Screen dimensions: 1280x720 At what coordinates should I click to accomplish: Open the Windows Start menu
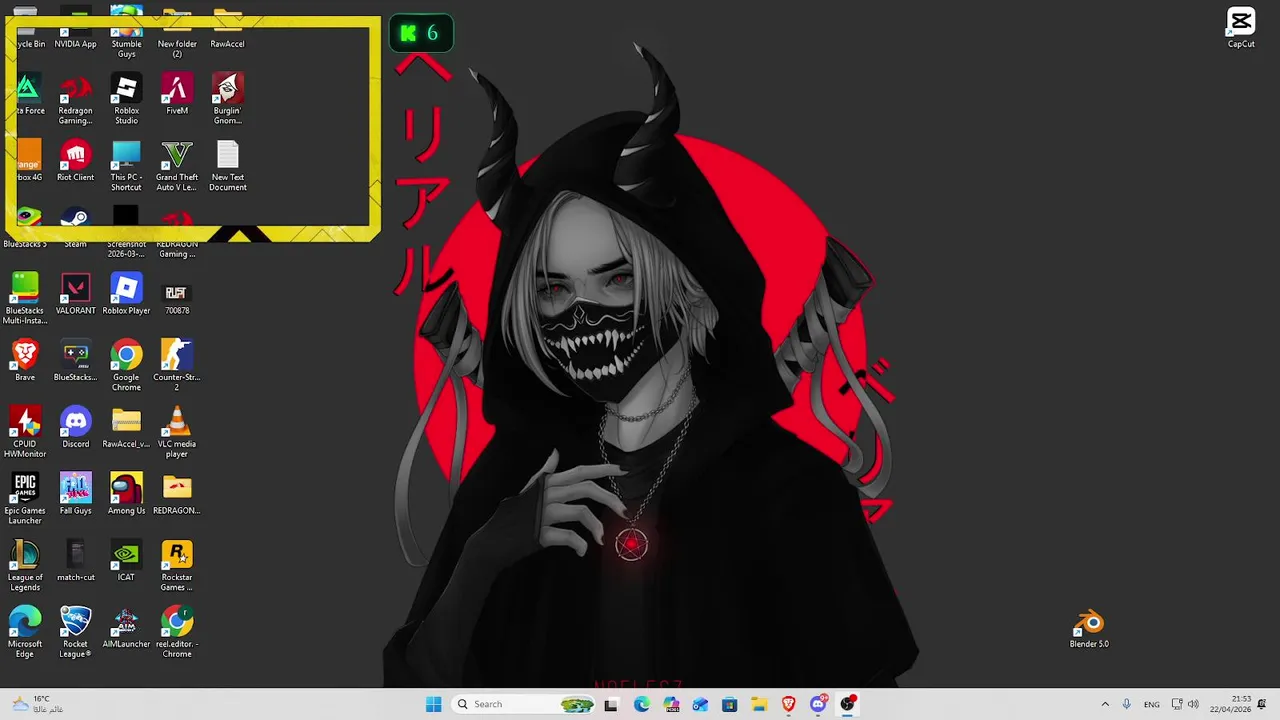click(433, 704)
